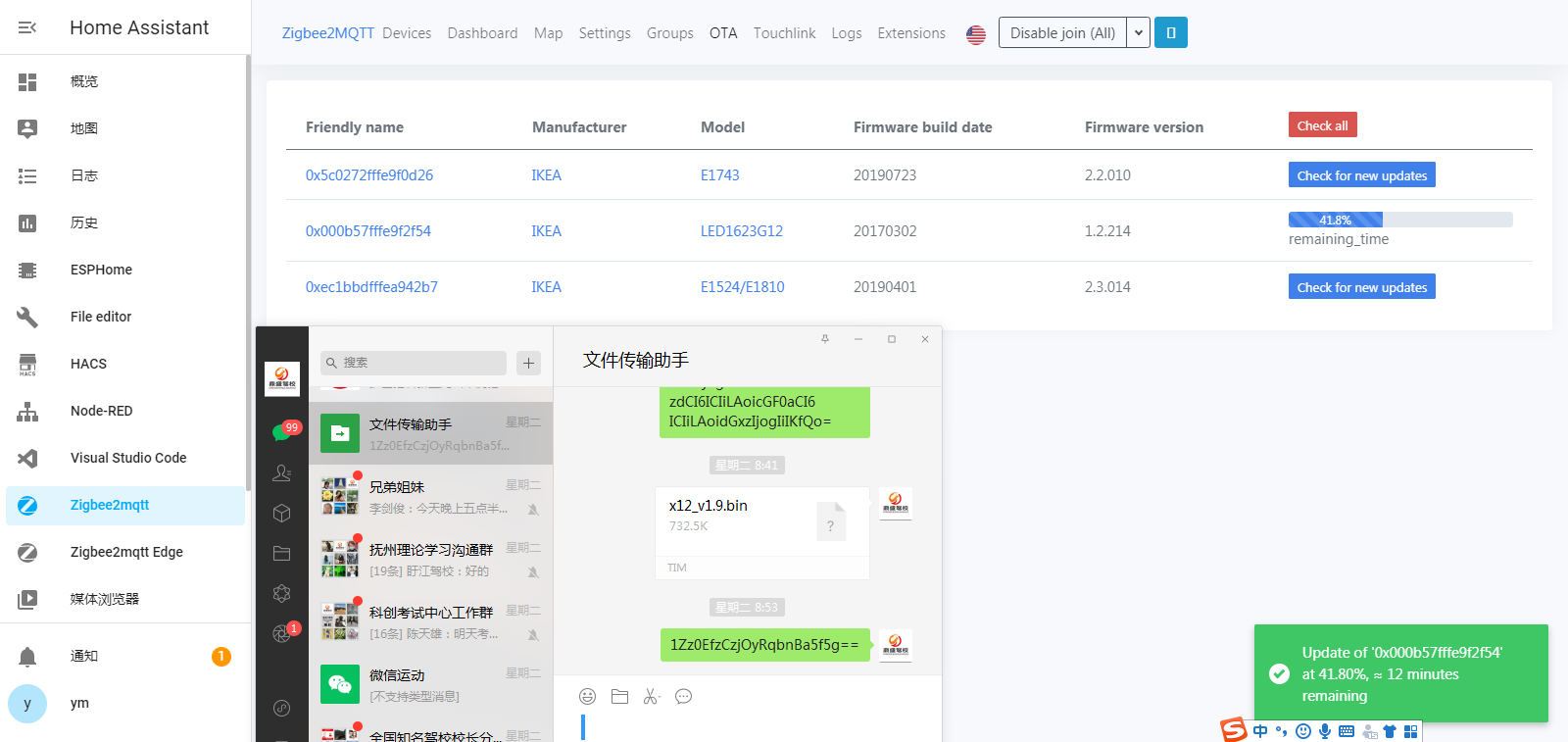Check for new updates for device E1524/E1810
Screen dimensions: 1568x742
pyautogui.click(x=1361, y=287)
